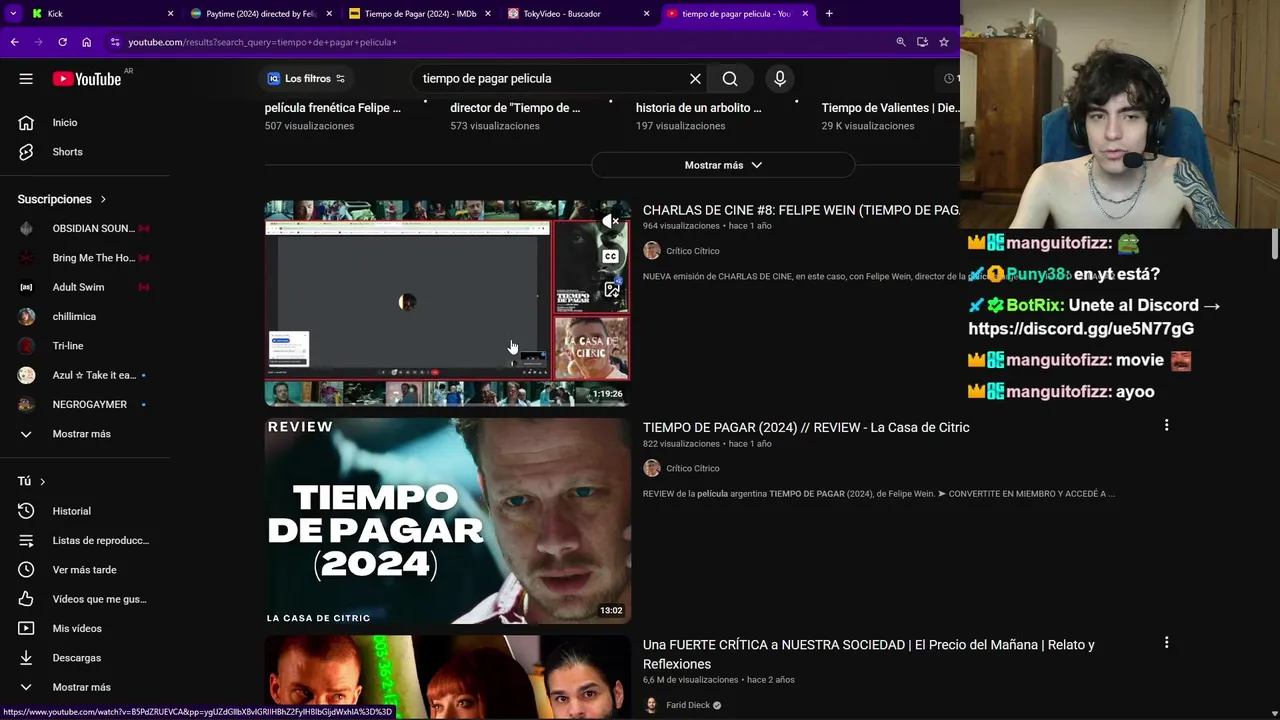The height and width of the screenshot is (720, 1280).
Task: Close the Kick tab
Action: [x=170, y=14]
